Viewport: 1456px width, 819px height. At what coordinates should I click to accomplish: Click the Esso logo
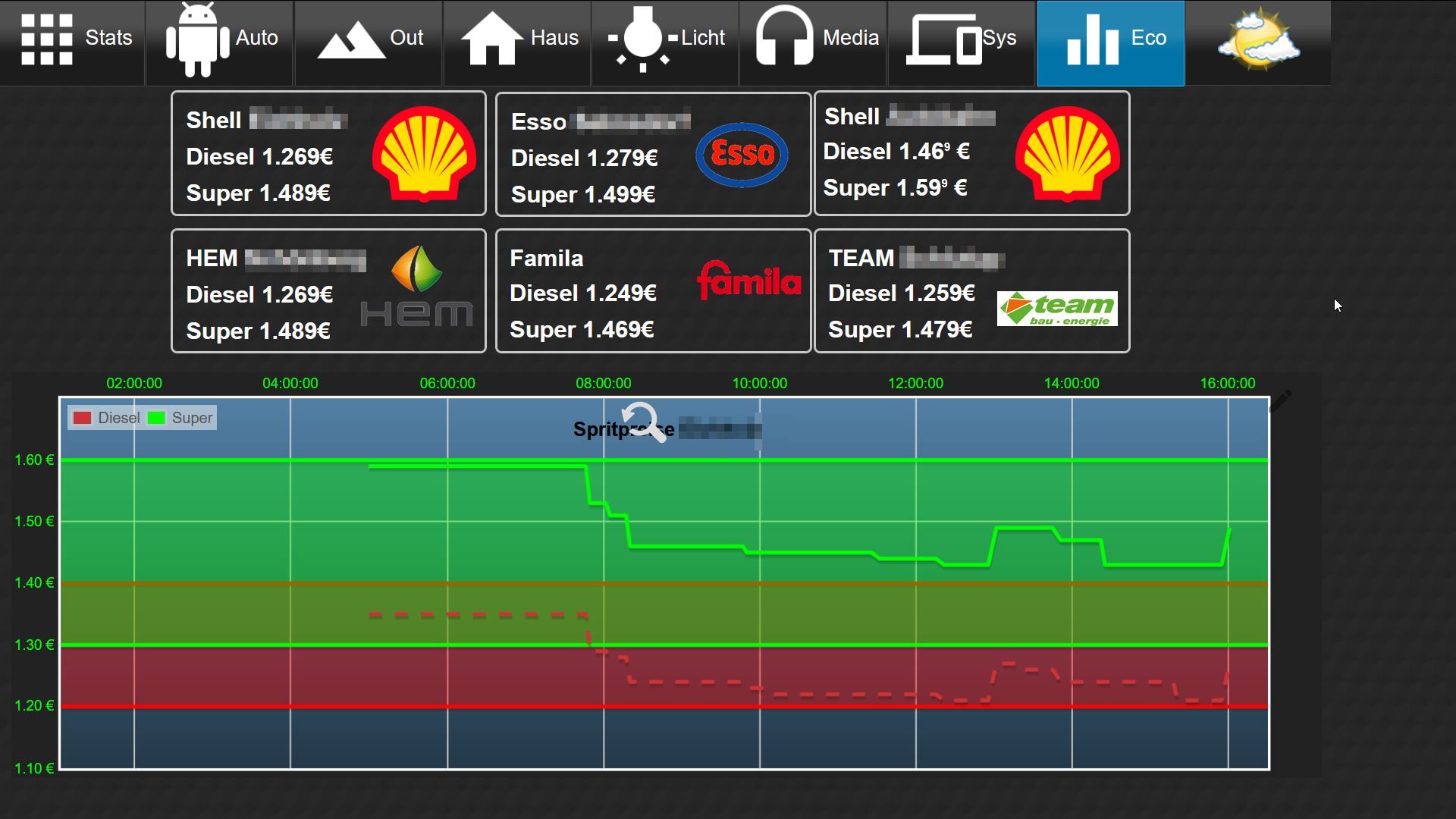742,155
